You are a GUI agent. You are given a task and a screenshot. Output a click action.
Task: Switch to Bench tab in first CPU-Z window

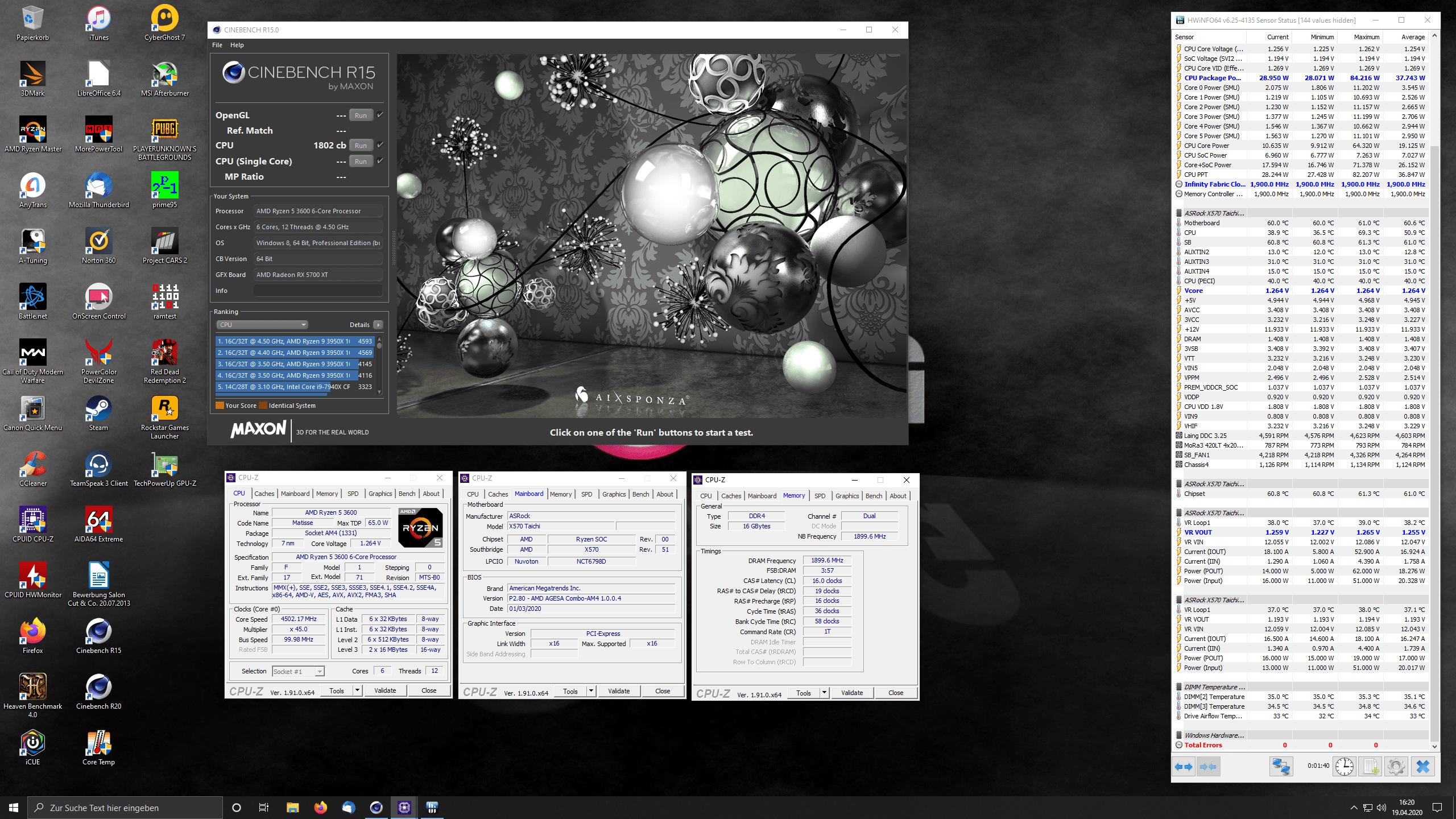(407, 494)
